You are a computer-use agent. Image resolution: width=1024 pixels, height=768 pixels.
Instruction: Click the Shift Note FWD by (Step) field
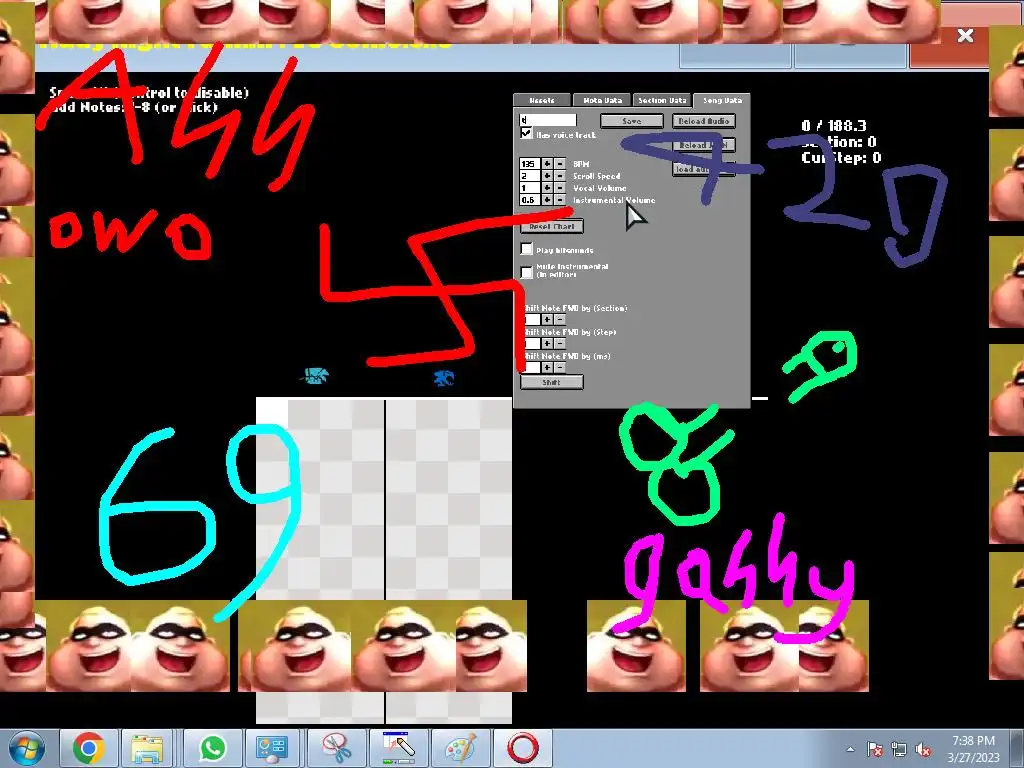coord(532,344)
